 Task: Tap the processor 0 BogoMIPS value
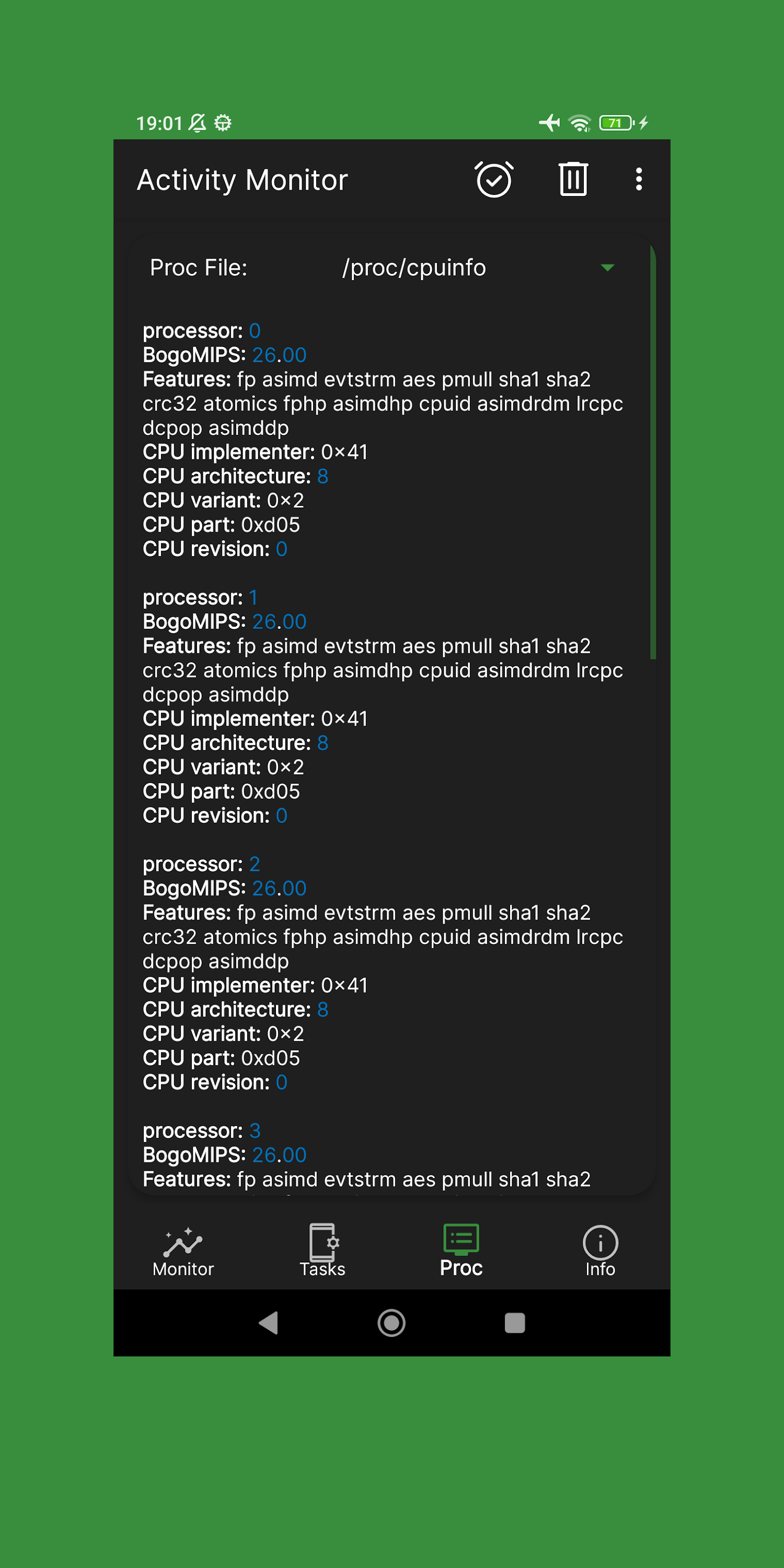click(280, 355)
